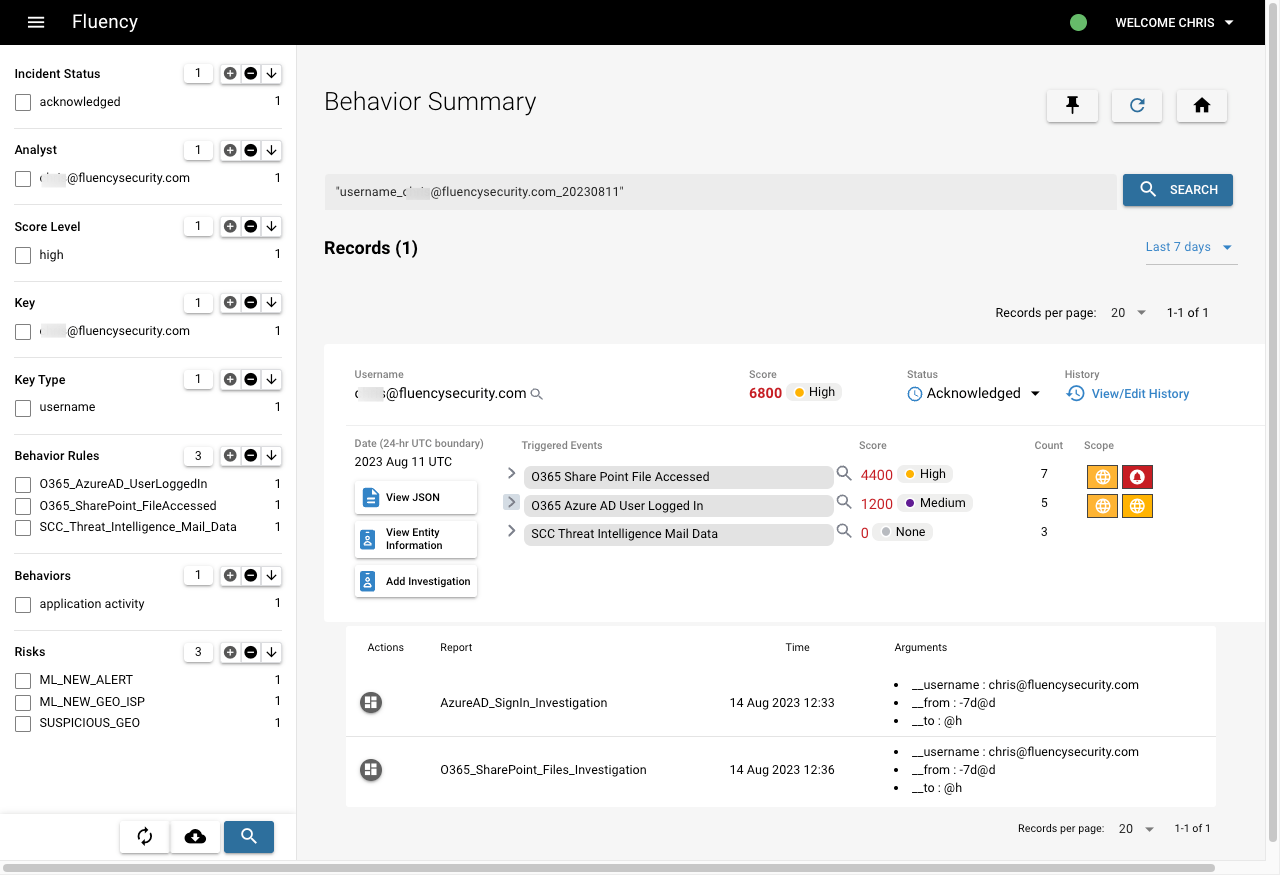Click the cloud download icon in sidebar footer
Viewport: 1280px width, 875px height.
pos(196,837)
